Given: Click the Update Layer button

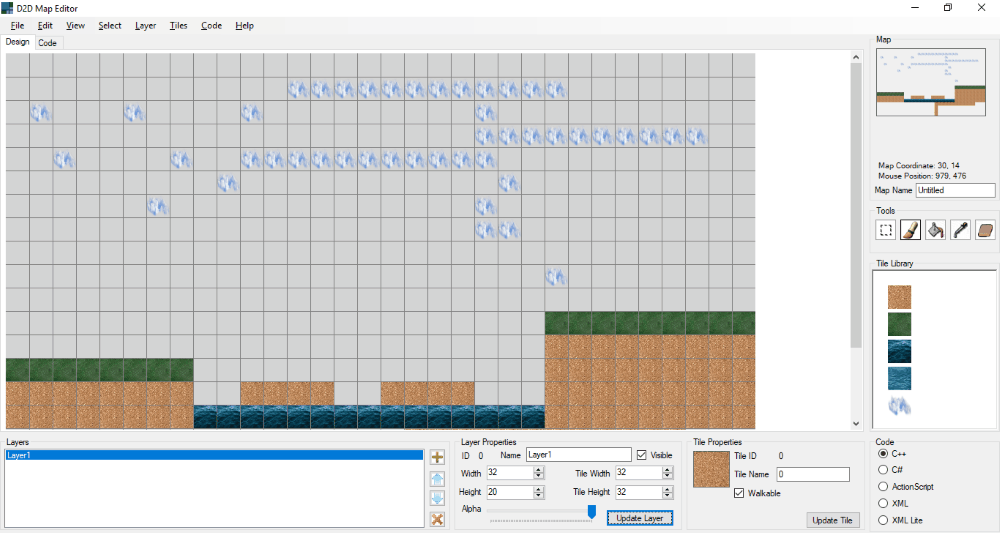Looking at the screenshot, I should click(x=640, y=518).
